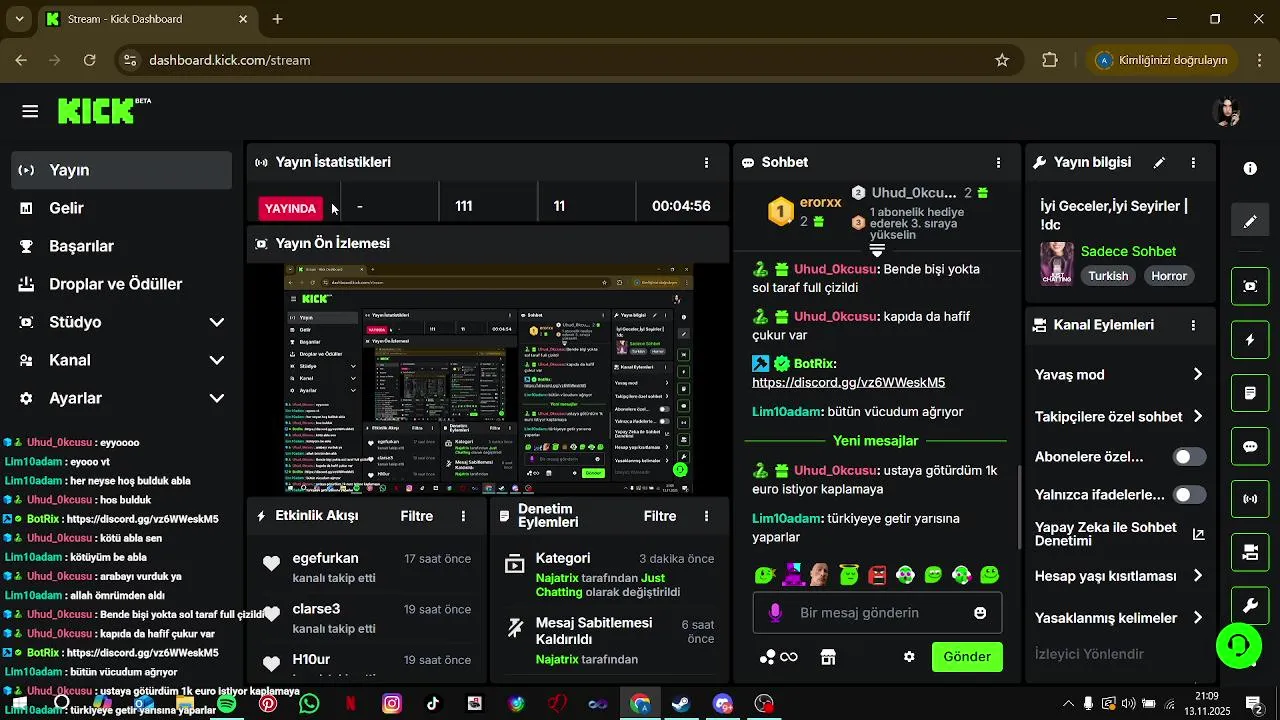Image resolution: width=1280 pixels, height=720 pixels.
Task: Open Etkinlik Akışı three-dot menu
Action: [463, 516]
